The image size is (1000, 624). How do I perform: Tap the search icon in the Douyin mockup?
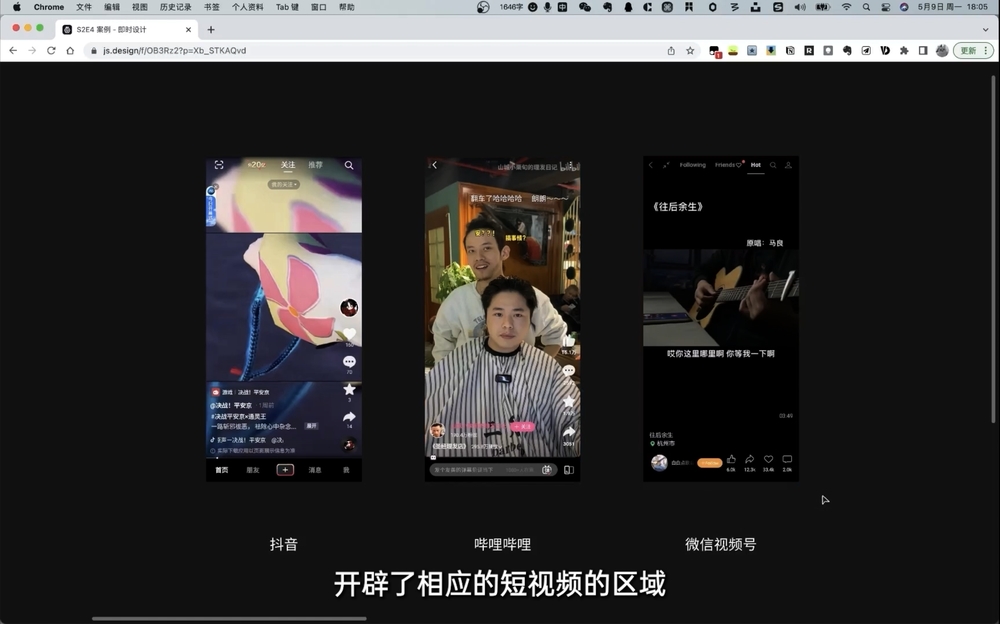coord(349,165)
